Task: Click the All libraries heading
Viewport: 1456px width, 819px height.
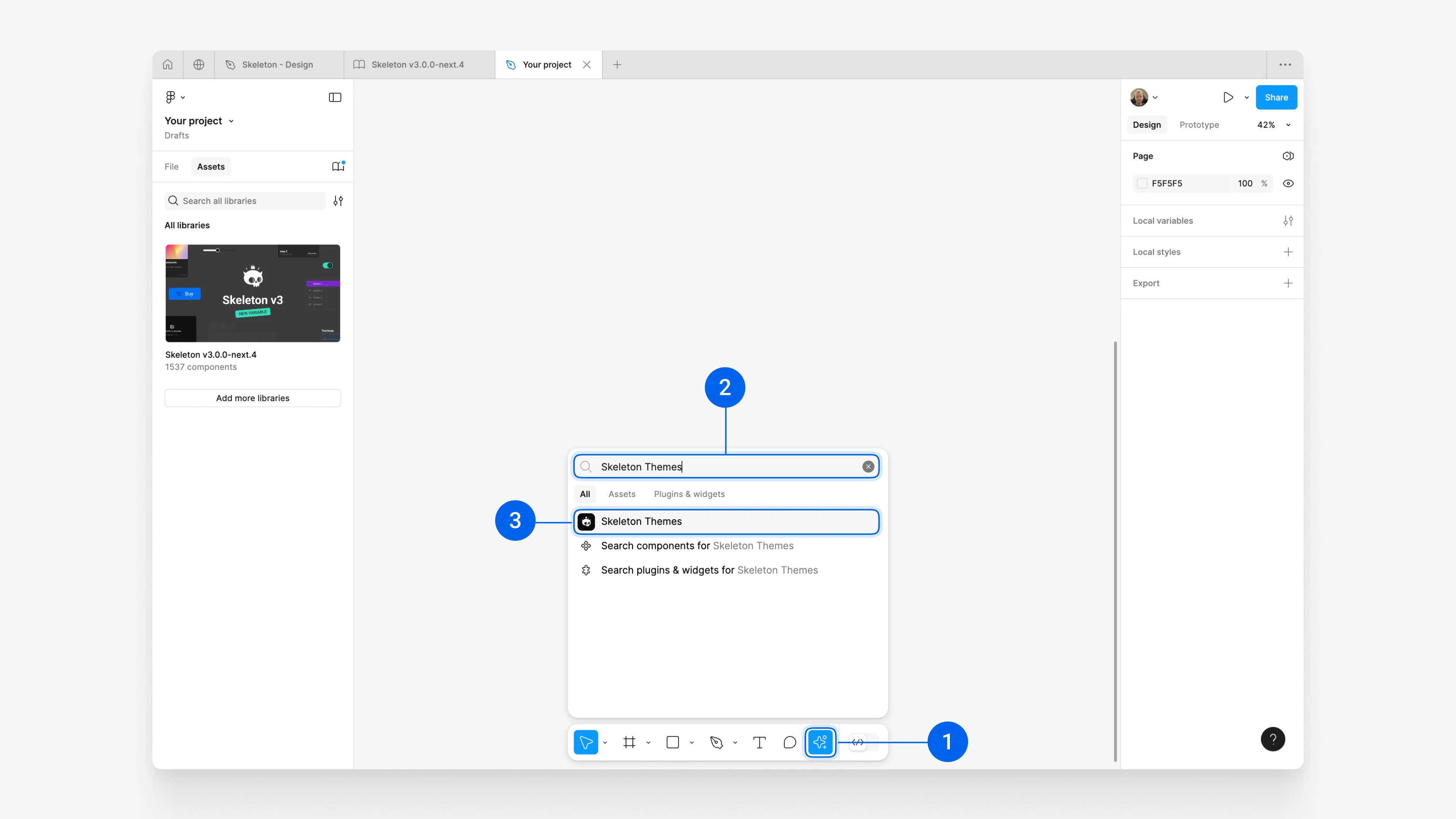Action: pos(187,225)
